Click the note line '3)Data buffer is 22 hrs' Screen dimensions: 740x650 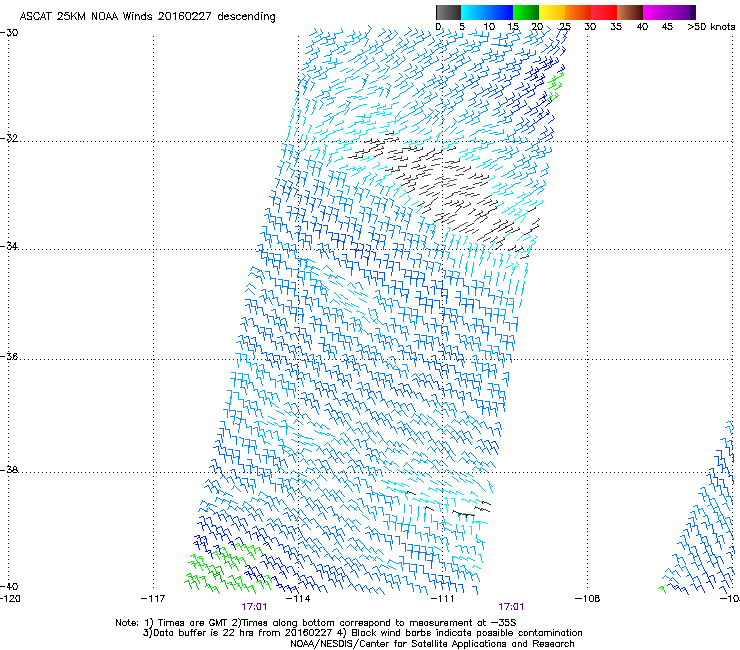[362, 633]
